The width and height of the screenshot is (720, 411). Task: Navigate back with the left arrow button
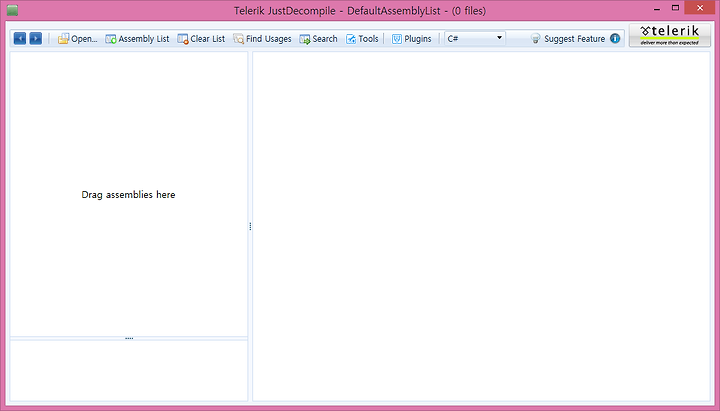pos(20,39)
